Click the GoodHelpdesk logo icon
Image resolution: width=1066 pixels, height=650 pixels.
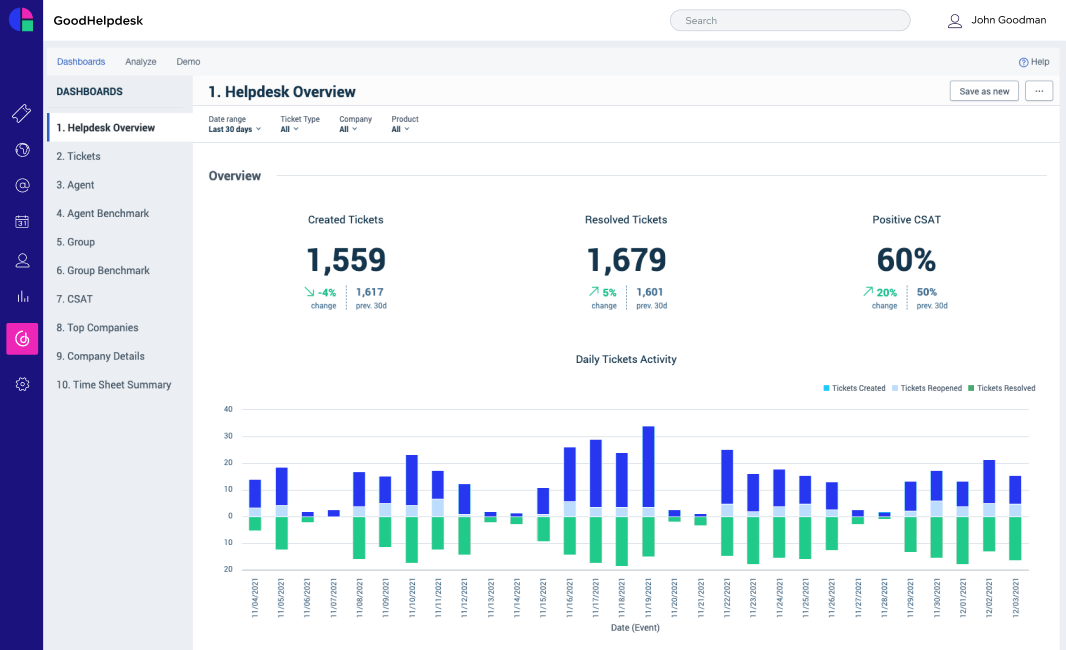pyautogui.click(x=21, y=20)
